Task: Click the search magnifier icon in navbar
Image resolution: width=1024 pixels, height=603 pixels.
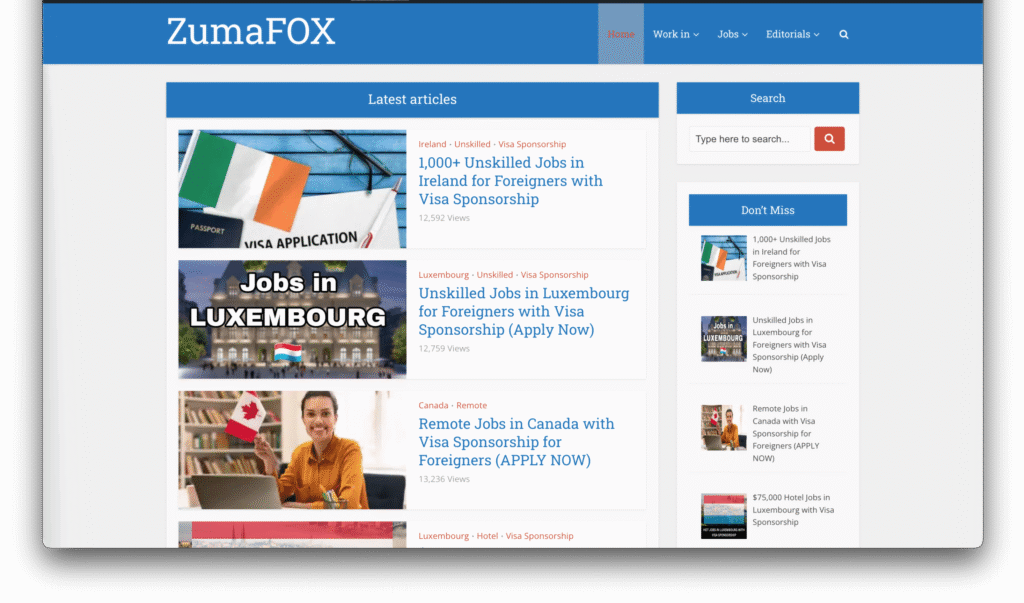Action: pos(844,34)
